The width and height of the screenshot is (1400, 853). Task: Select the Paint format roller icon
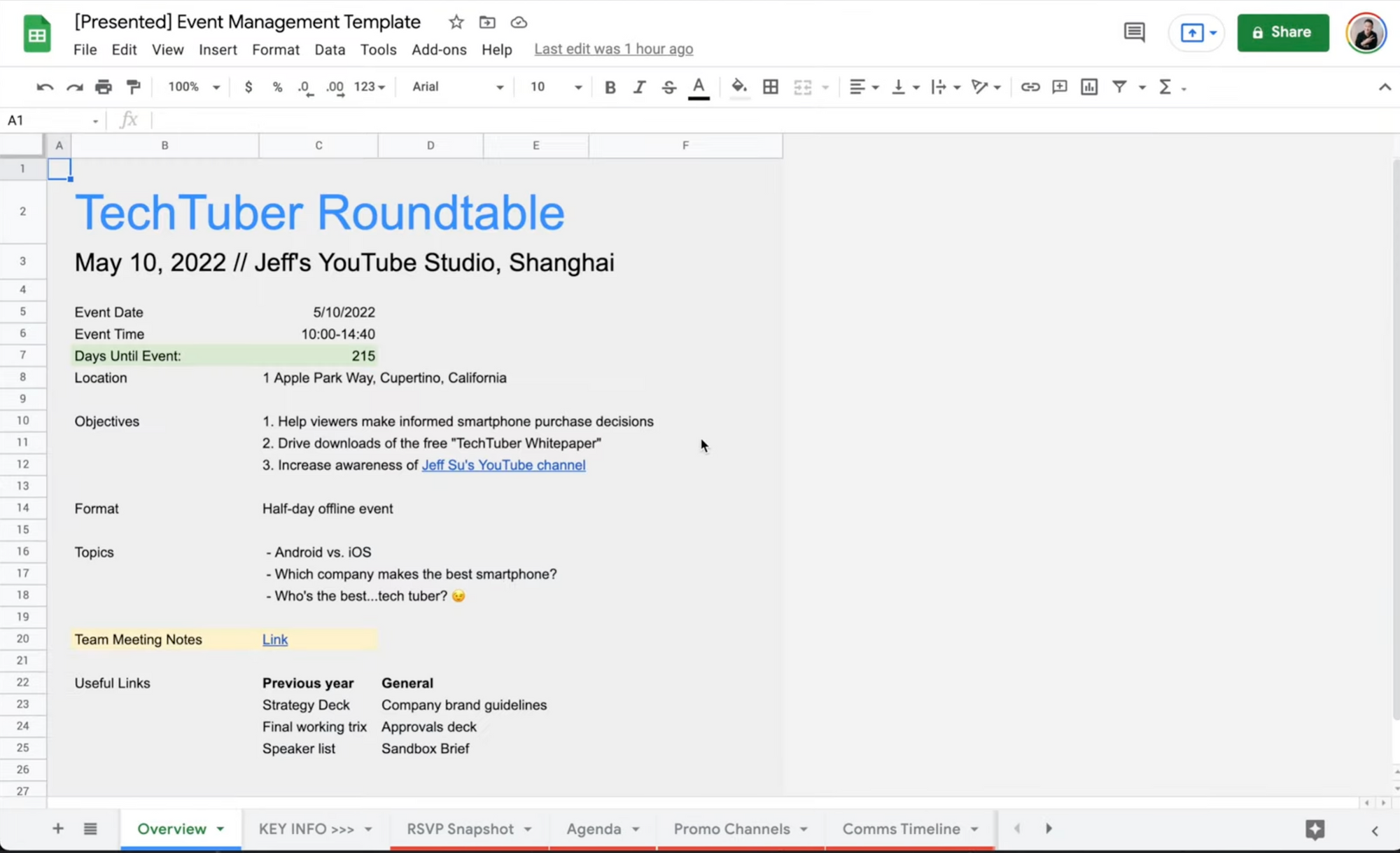tap(133, 87)
